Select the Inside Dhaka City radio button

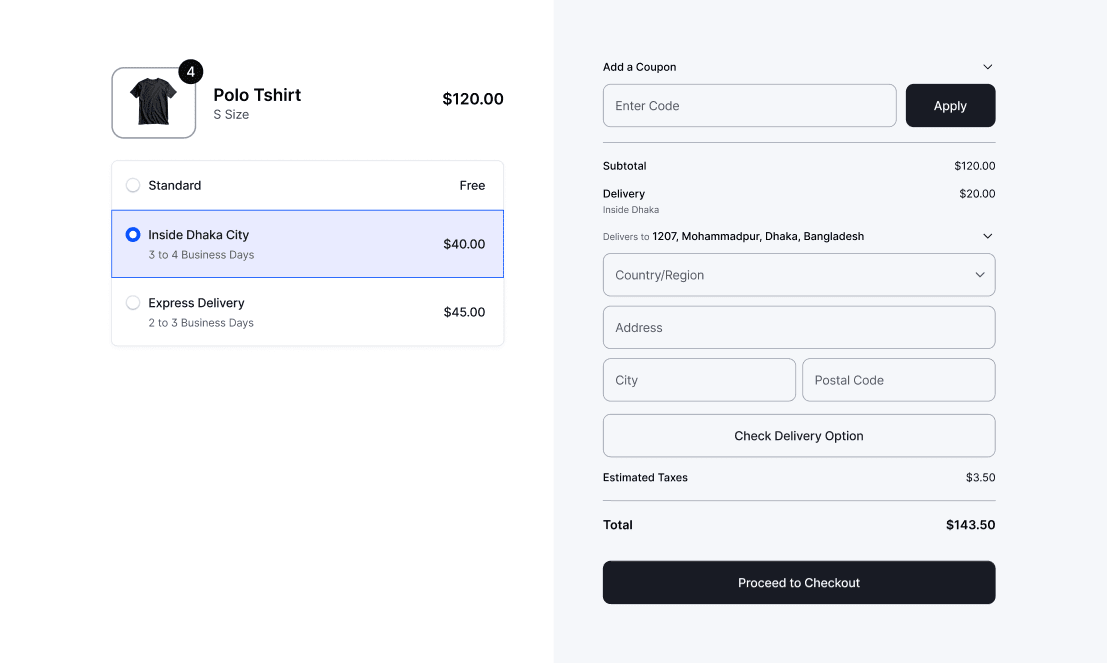pos(133,234)
